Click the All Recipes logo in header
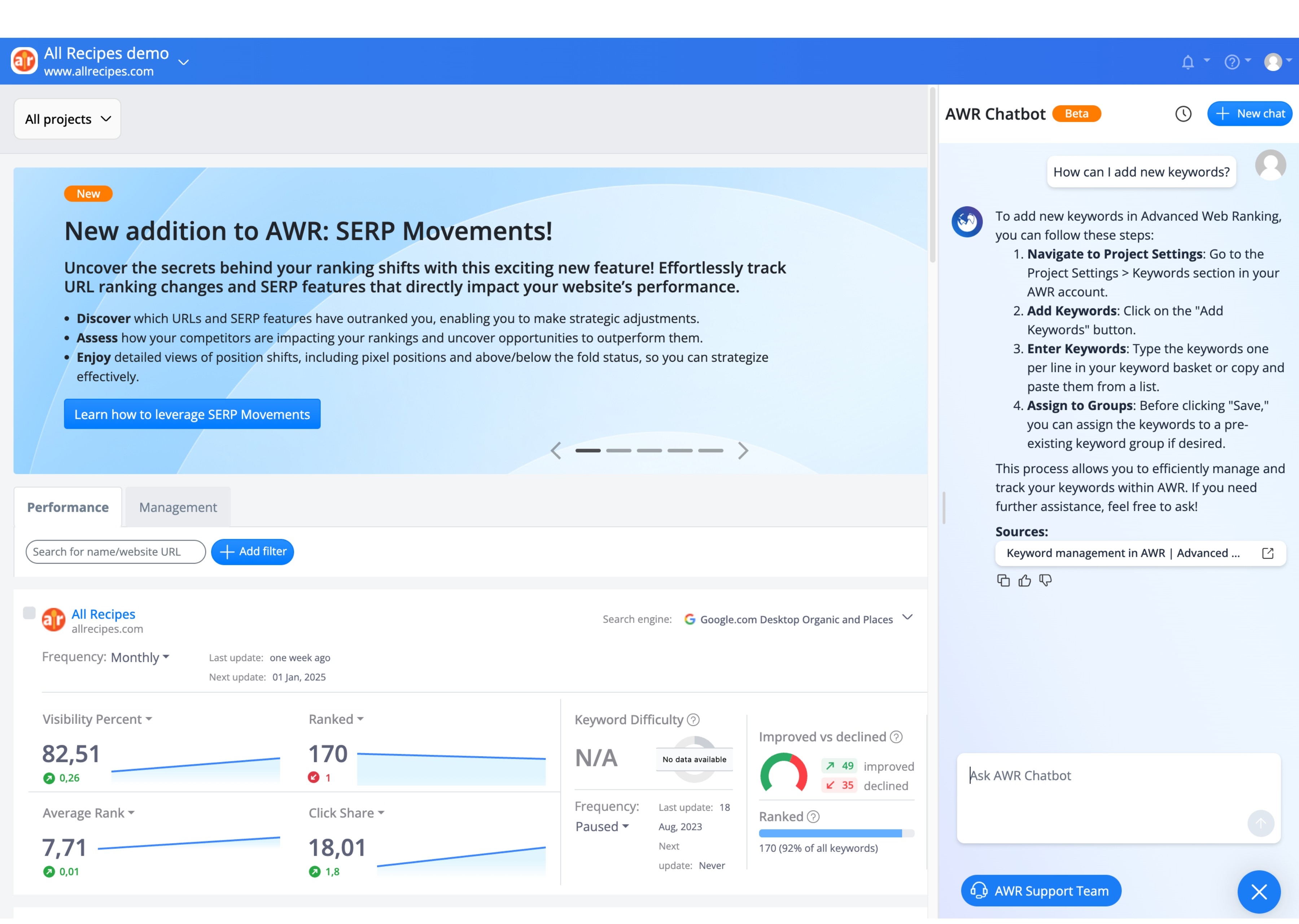 click(x=25, y=60)
